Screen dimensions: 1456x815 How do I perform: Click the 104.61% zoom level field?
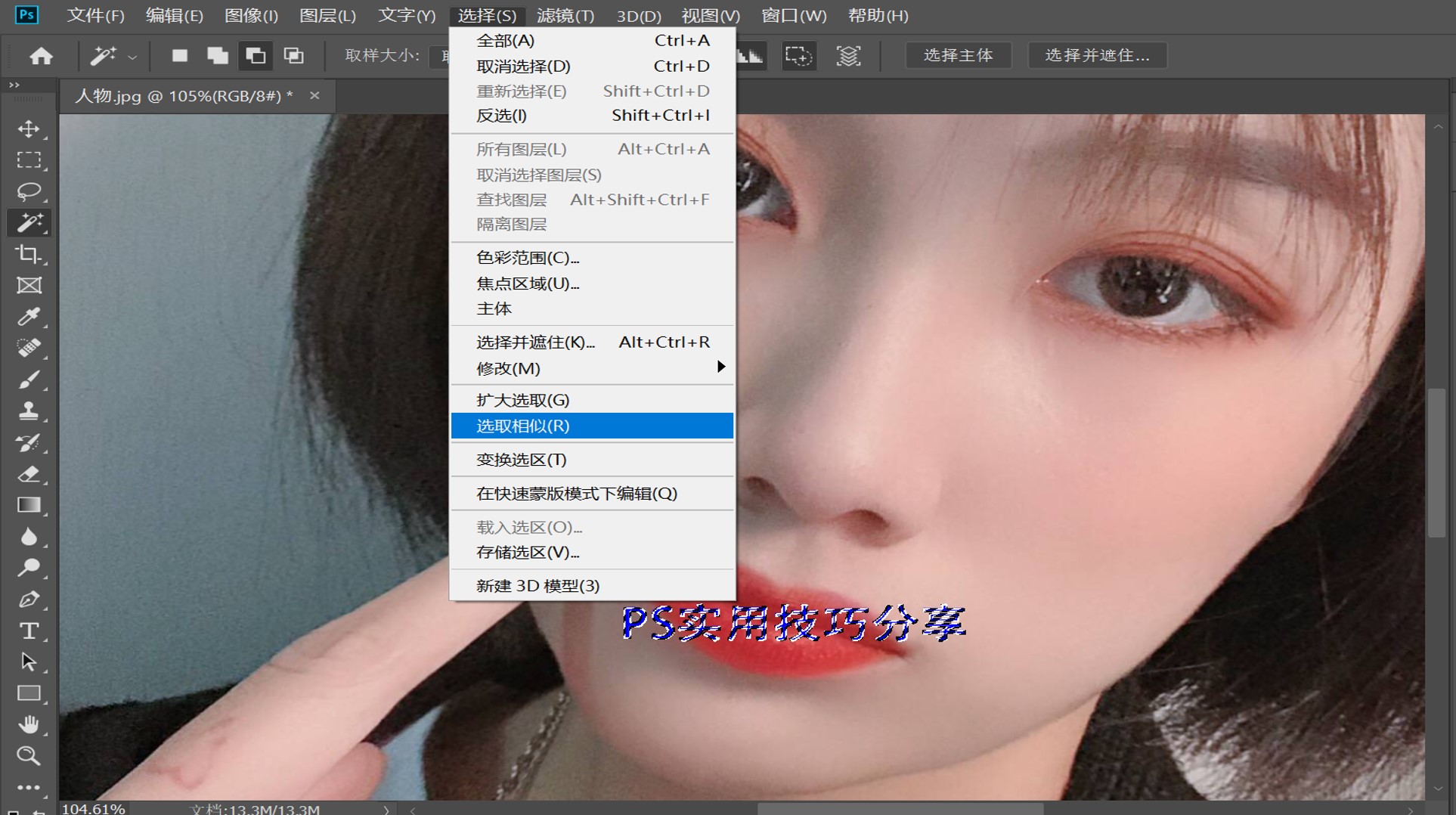93,807
